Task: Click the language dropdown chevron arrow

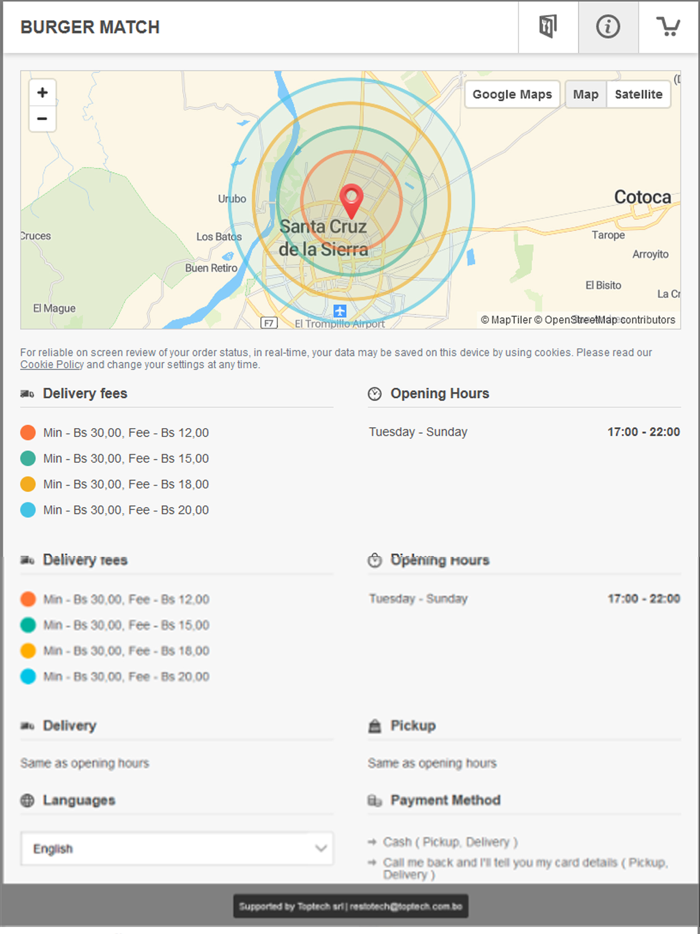Action: pos(321,848)
